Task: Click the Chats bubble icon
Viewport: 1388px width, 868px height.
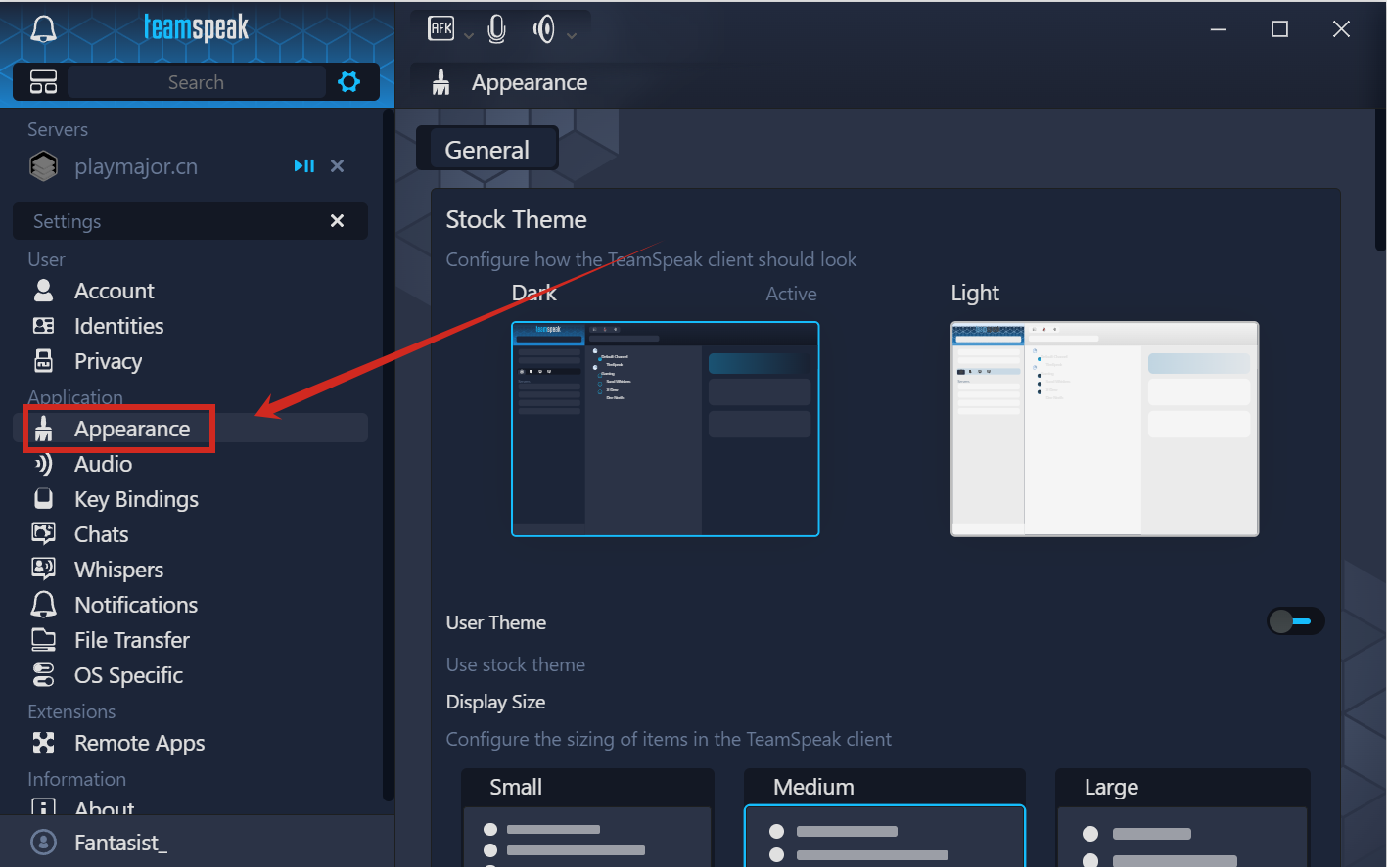Action: 43,534
